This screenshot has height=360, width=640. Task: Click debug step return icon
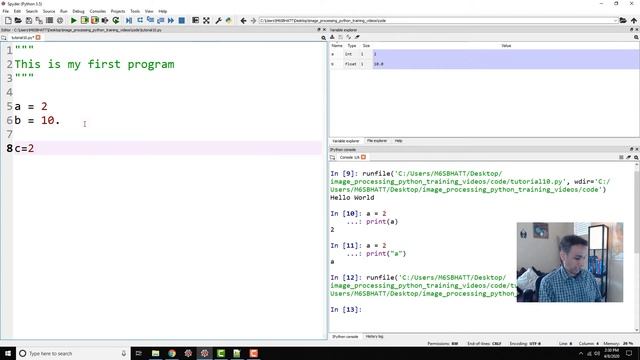point(160,20)
